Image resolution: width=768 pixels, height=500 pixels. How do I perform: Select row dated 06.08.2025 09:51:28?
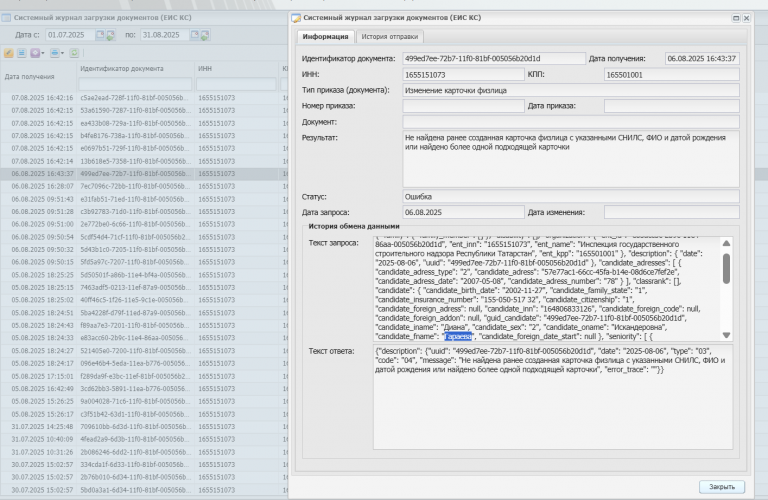point(144,212)
